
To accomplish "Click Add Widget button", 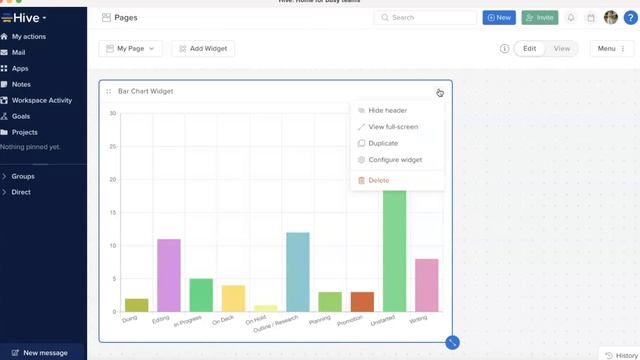I will [x=203, y=49].
